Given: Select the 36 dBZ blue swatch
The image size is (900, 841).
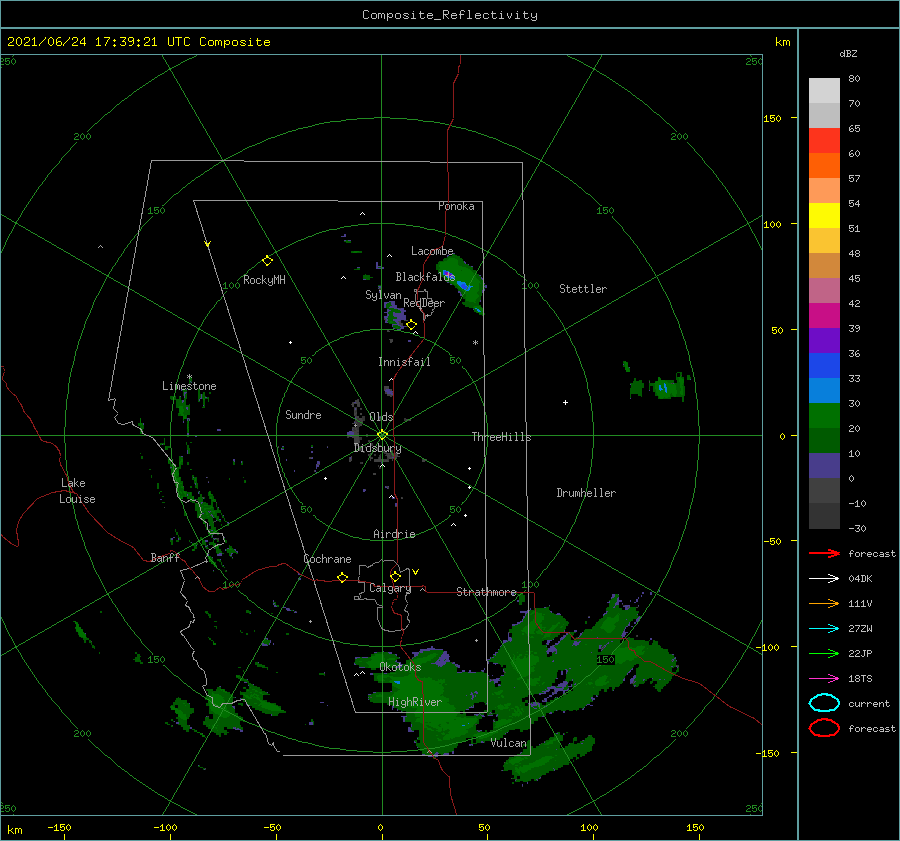Looking at the screenshot, I should tap(824, 366).
